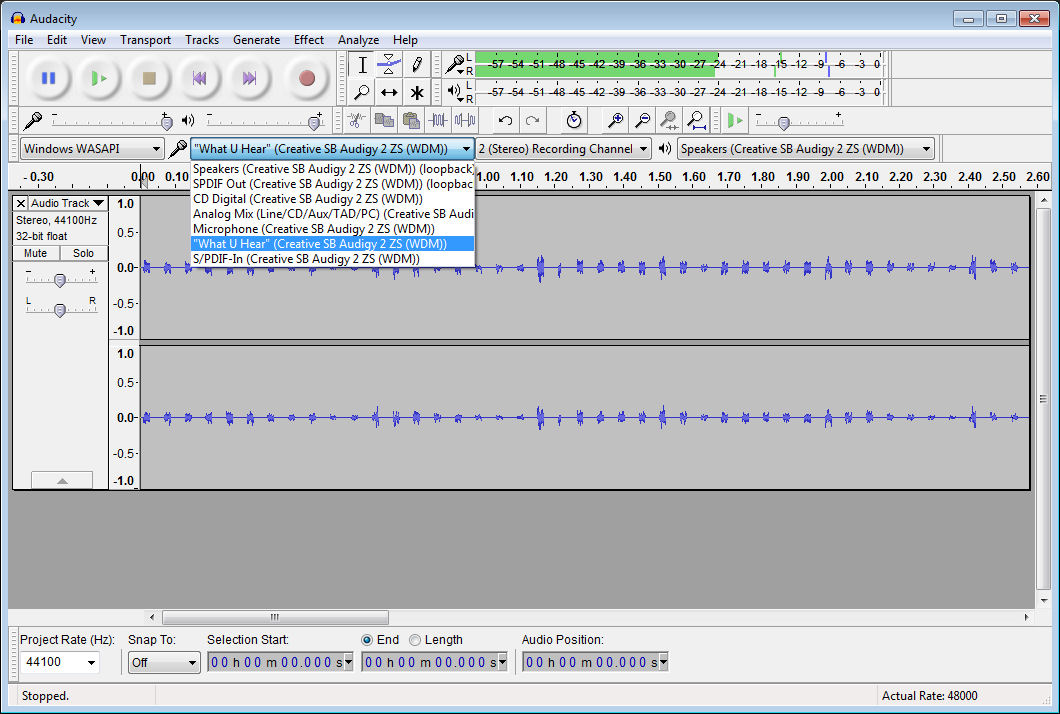The height and width of the screenshot is (714, 1060).
Task: Click the Paste clipboard icon
Action: [x=411, y=120]
